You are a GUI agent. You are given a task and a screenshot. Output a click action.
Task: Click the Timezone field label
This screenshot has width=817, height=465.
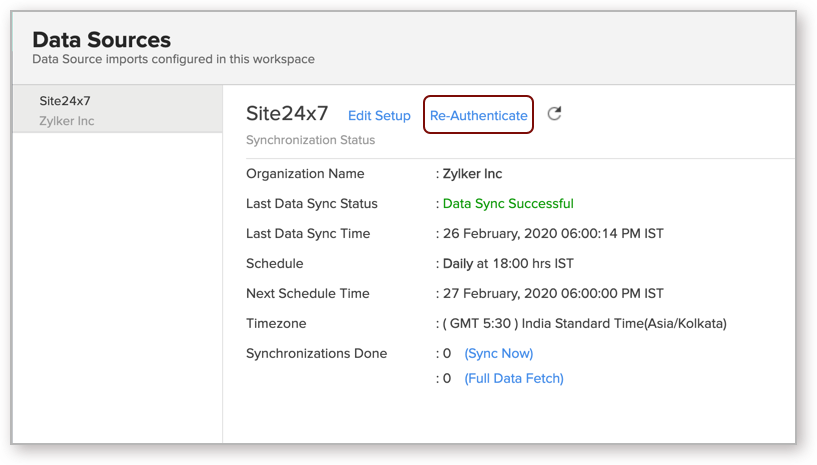276,324
